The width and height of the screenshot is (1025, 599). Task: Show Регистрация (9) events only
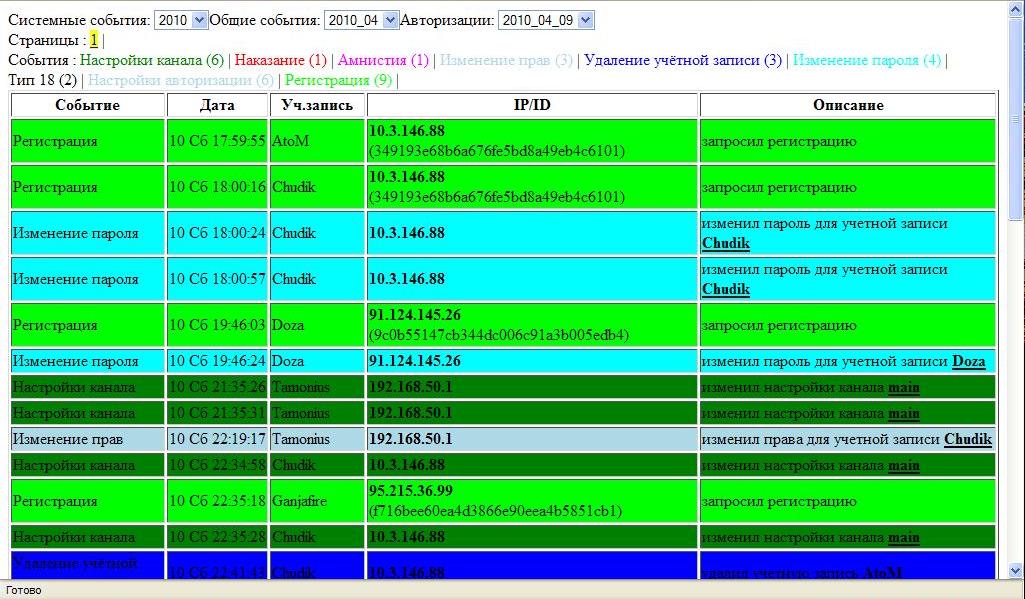(339, 80)
